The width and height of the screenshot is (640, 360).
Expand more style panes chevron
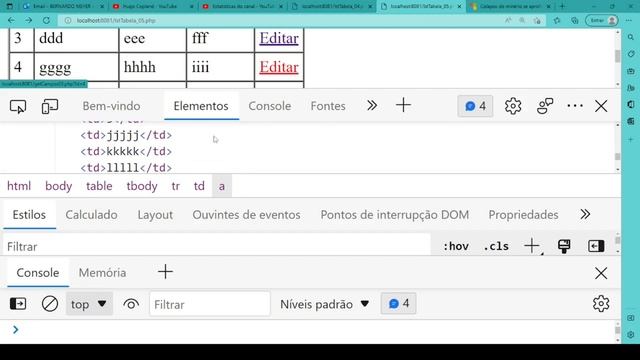pyautogui.click(x=585, y=214)
